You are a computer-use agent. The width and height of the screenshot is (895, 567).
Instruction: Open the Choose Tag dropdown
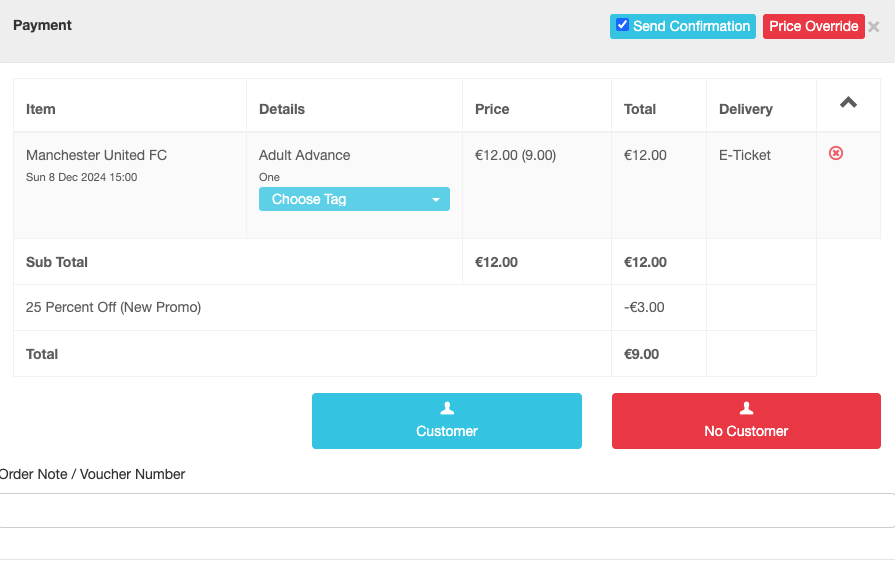pyautogui.click(x=354, y=199)
